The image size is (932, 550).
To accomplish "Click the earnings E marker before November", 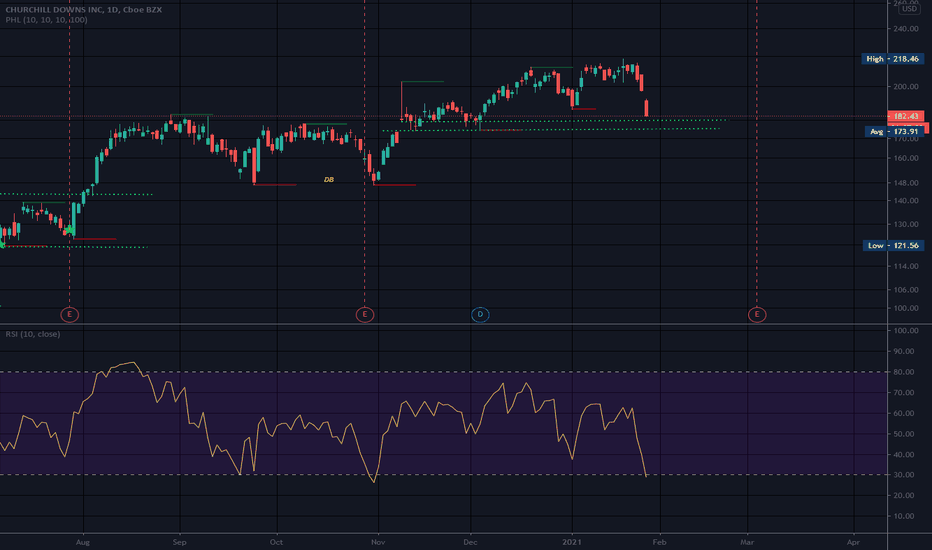I will coord(365,315).
